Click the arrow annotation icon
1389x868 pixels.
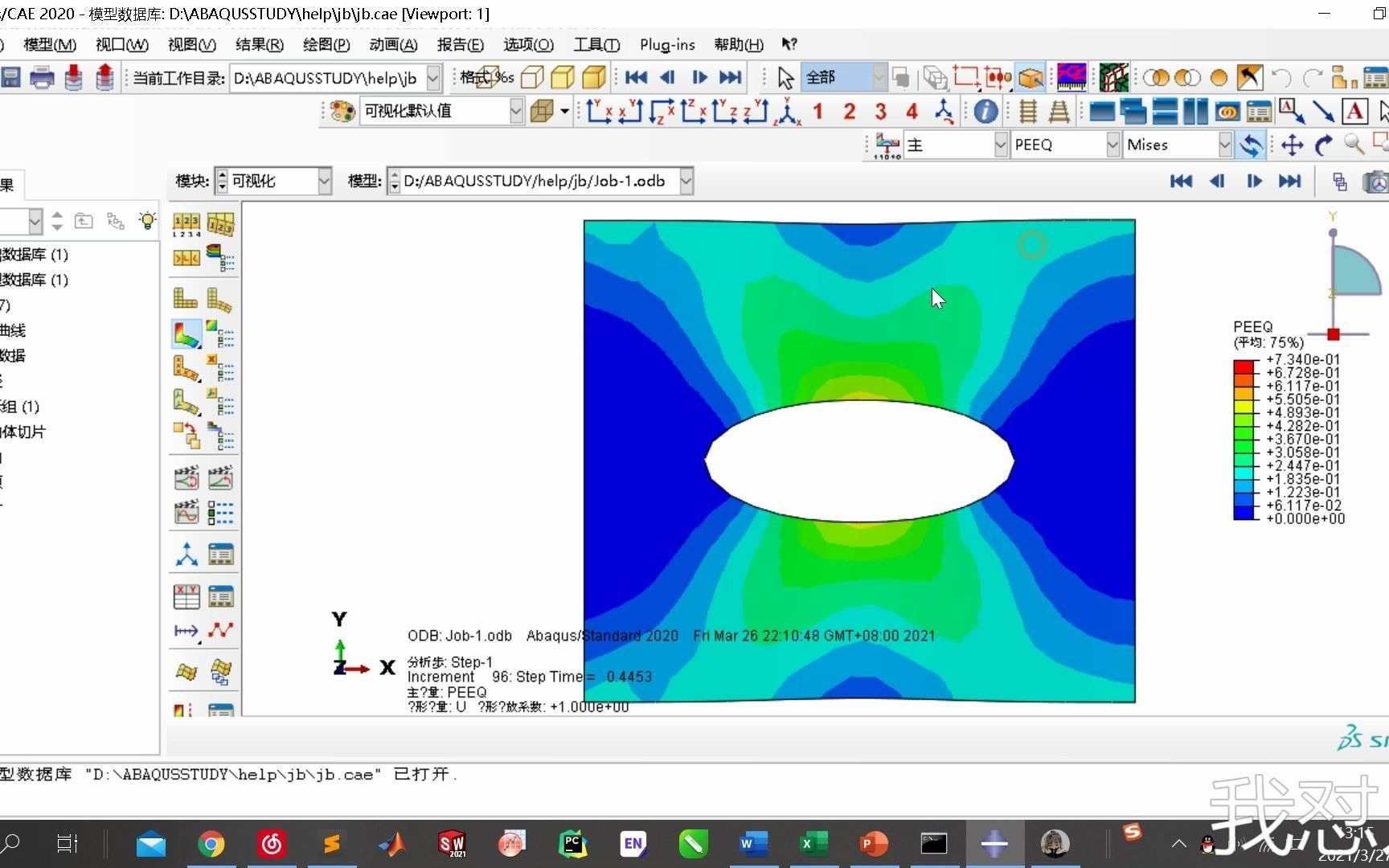[1323, 111]
